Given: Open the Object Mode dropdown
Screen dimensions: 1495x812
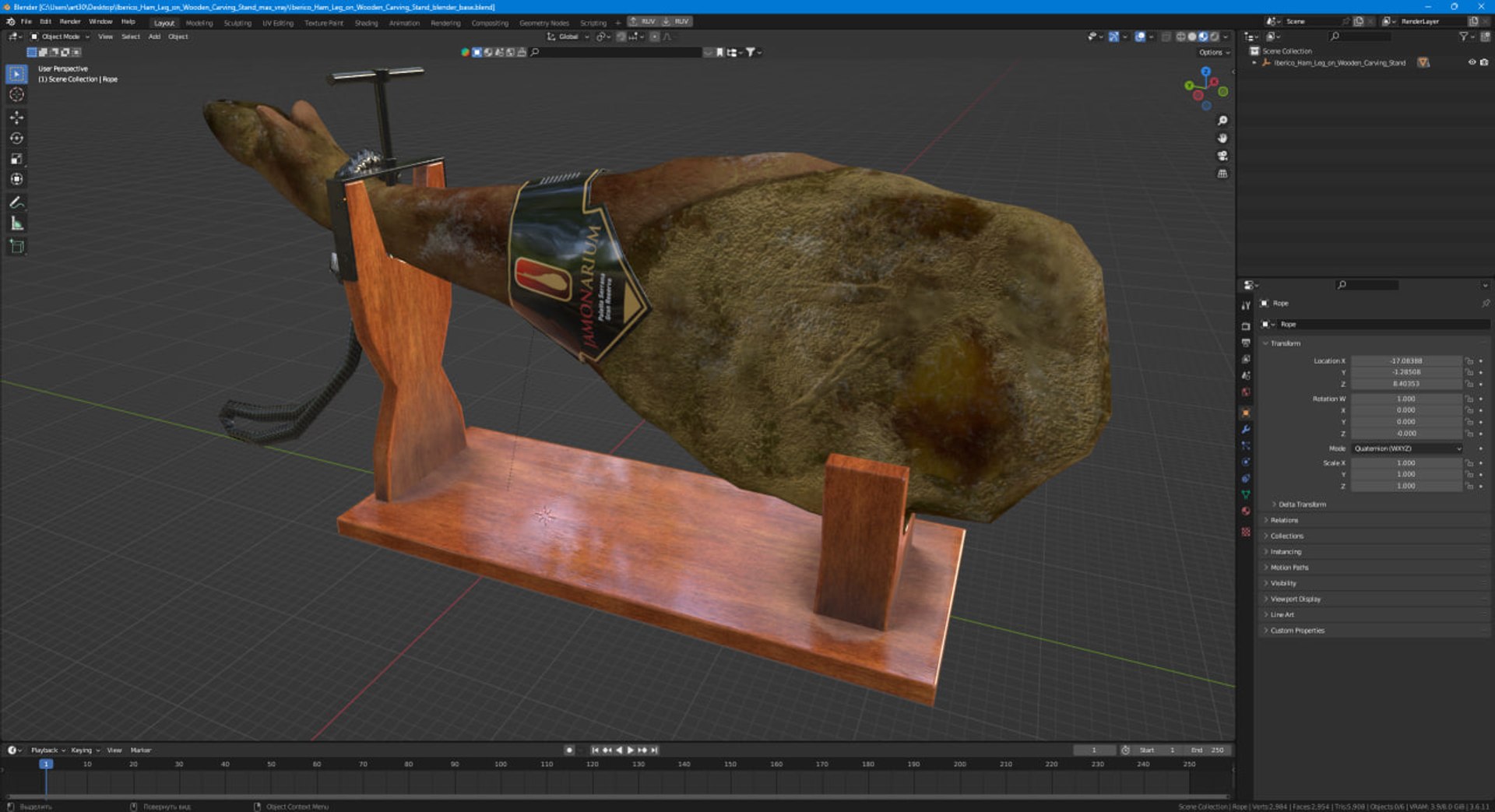Looking at the screenshot, I should [x=60, y=37].
